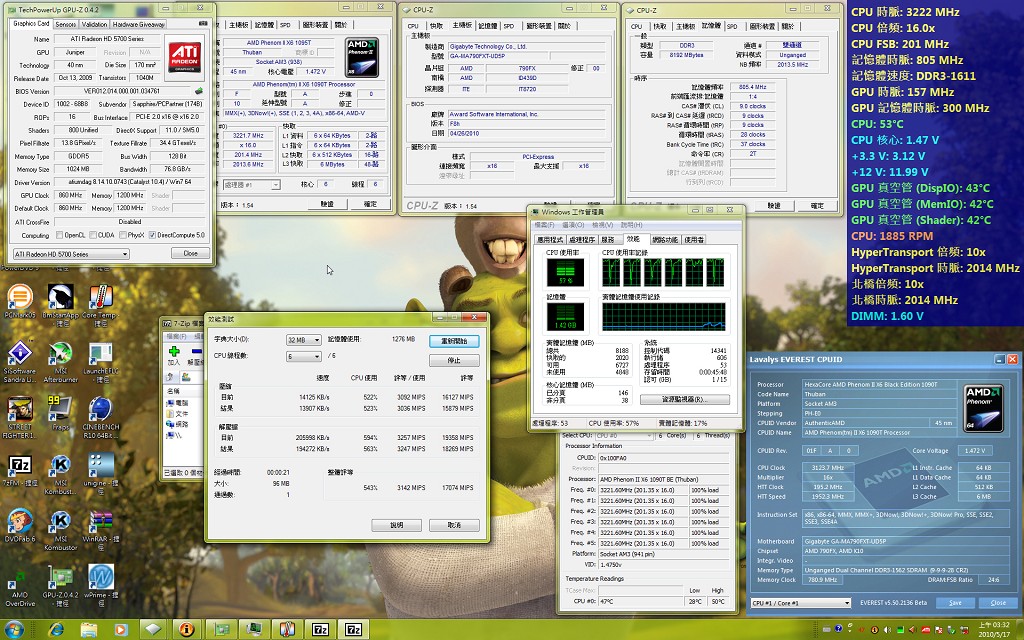
Task: Open the 32 MB dictionary size dropdown
Action: (304, 340)
